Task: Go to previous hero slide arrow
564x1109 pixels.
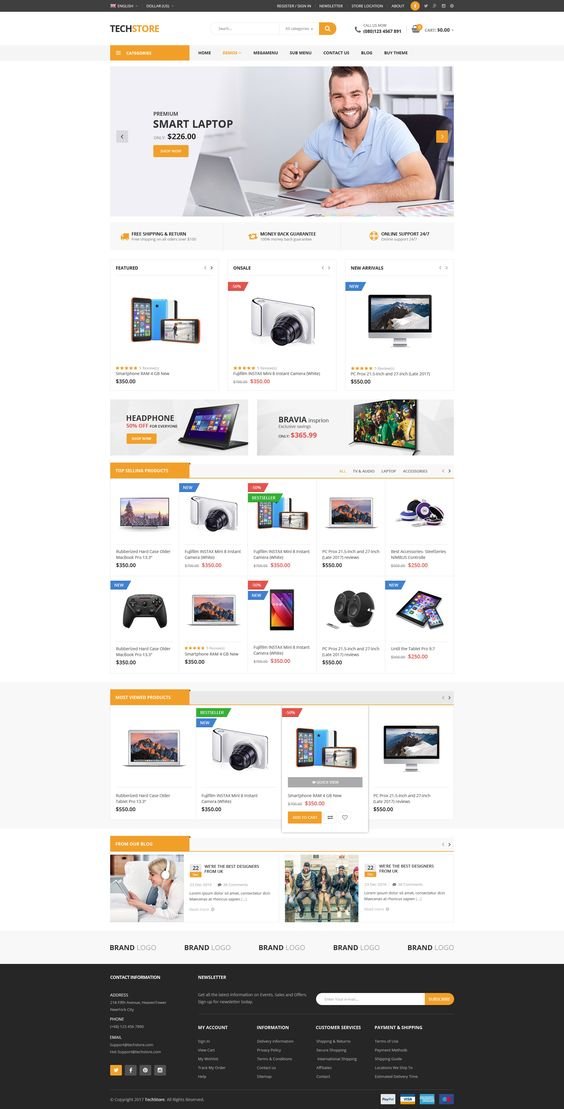Action: [x=122, y=137]
